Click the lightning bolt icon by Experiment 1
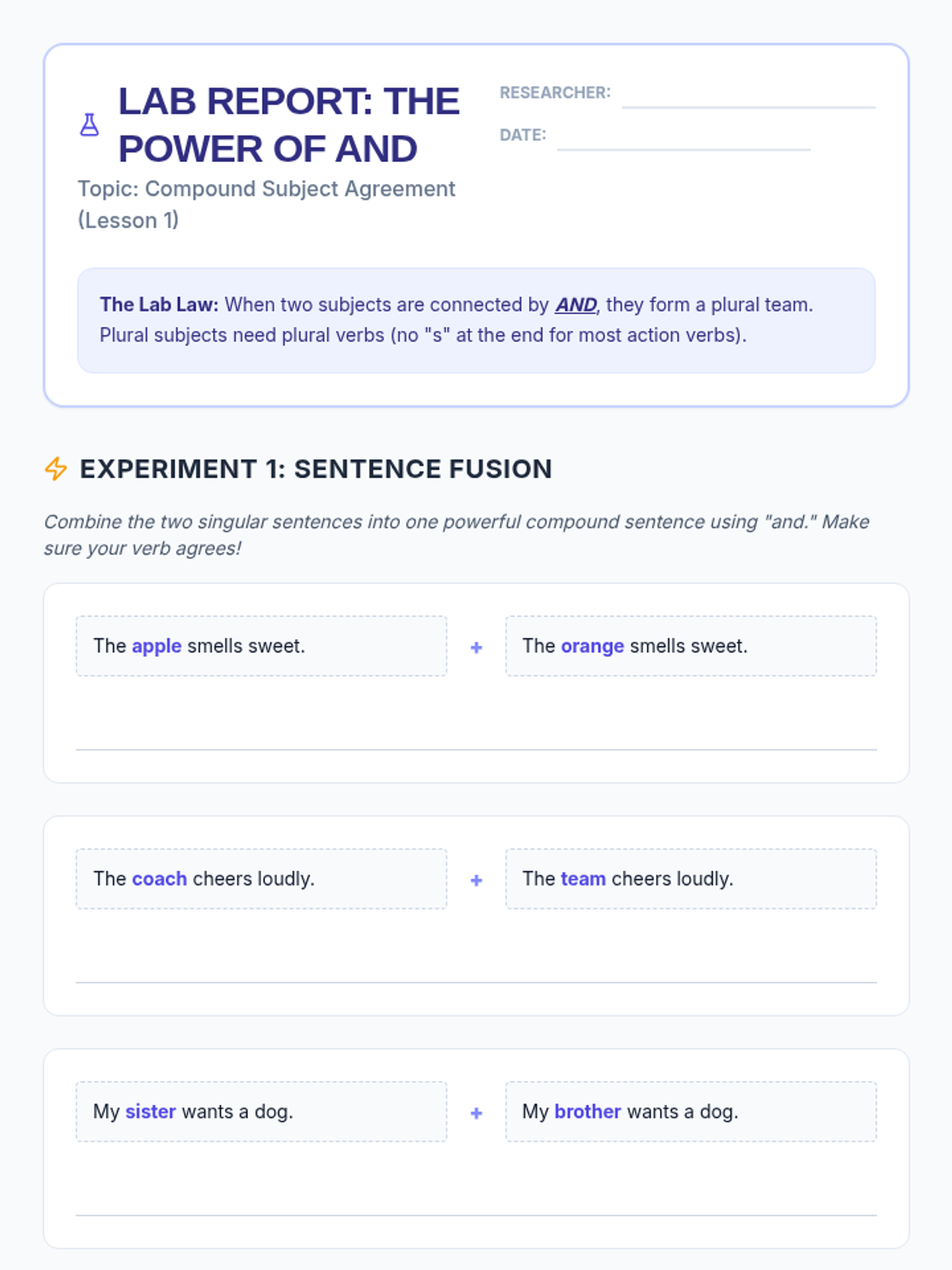The height and width of the screenshot is (1270, 952). (56, 468)
